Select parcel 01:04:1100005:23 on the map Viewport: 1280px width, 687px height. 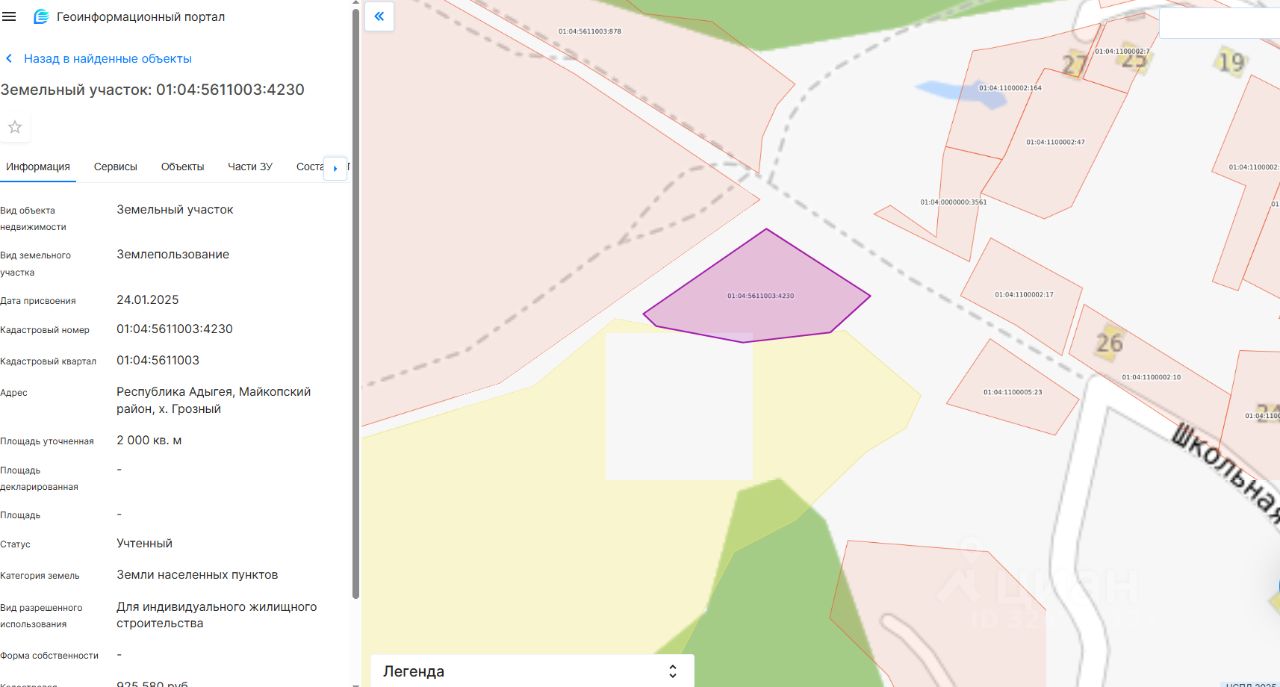(1010, 392)
